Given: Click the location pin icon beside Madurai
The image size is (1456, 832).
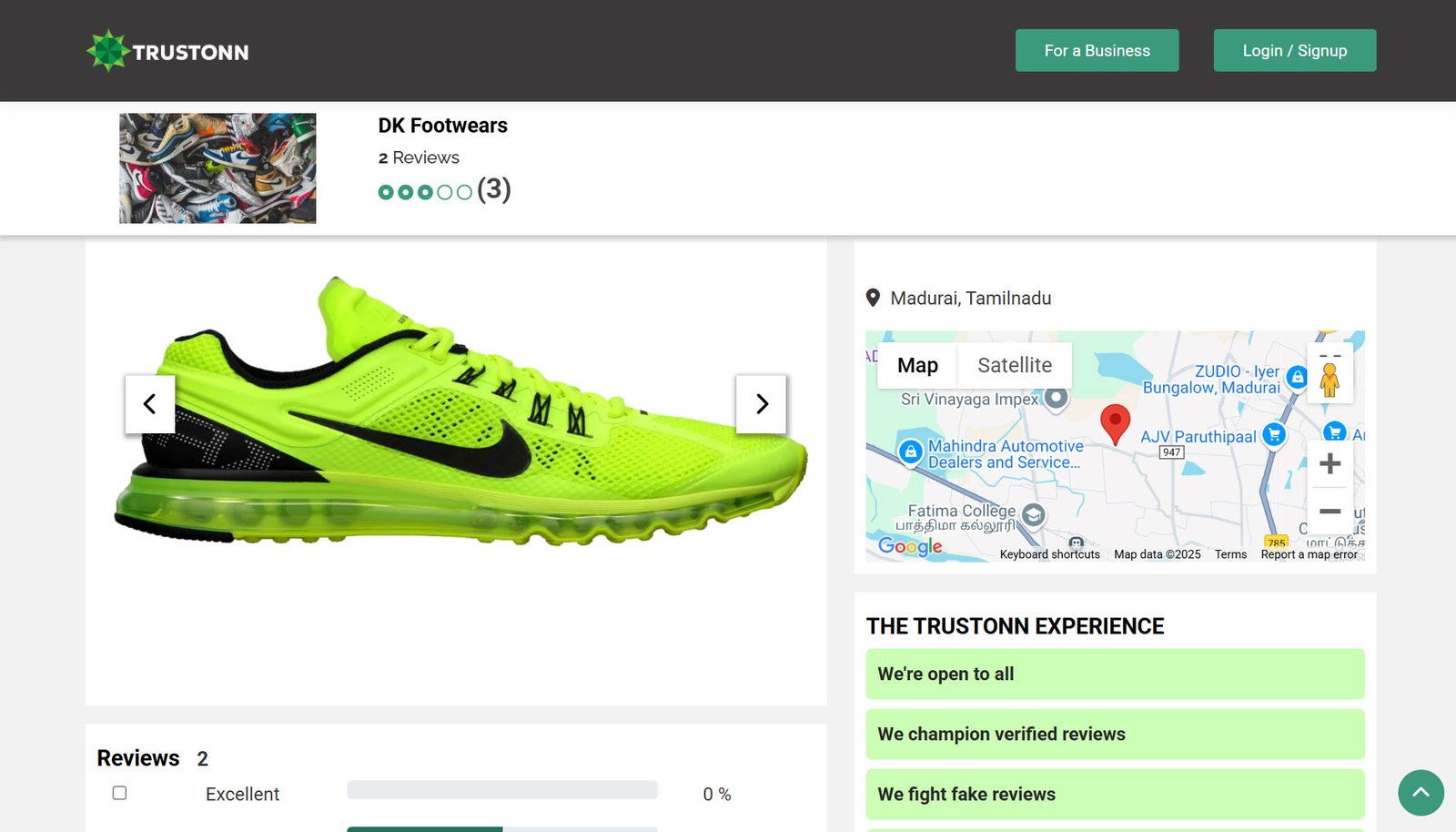Looking at the screenshot, I should pos(873,298).
